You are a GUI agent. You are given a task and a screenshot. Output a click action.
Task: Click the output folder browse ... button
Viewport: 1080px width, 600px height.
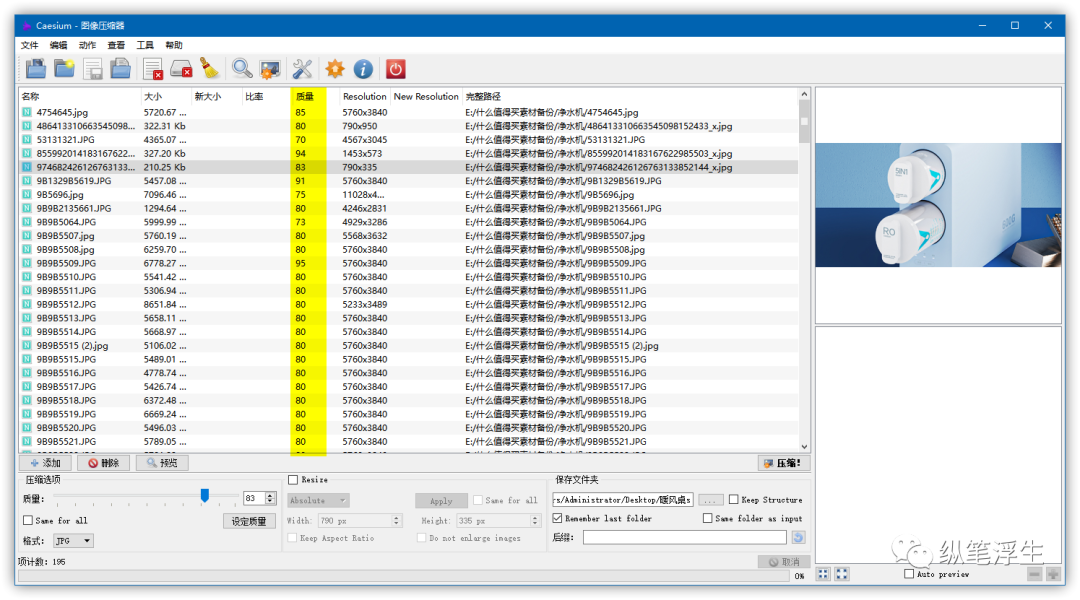[710, 500]
